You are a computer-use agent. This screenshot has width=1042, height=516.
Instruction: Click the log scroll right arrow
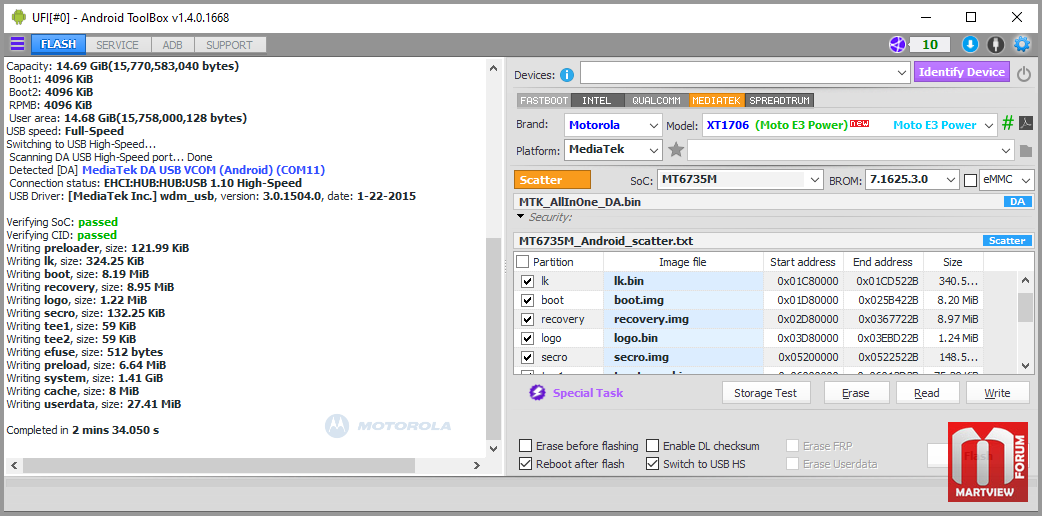(476, 465)
